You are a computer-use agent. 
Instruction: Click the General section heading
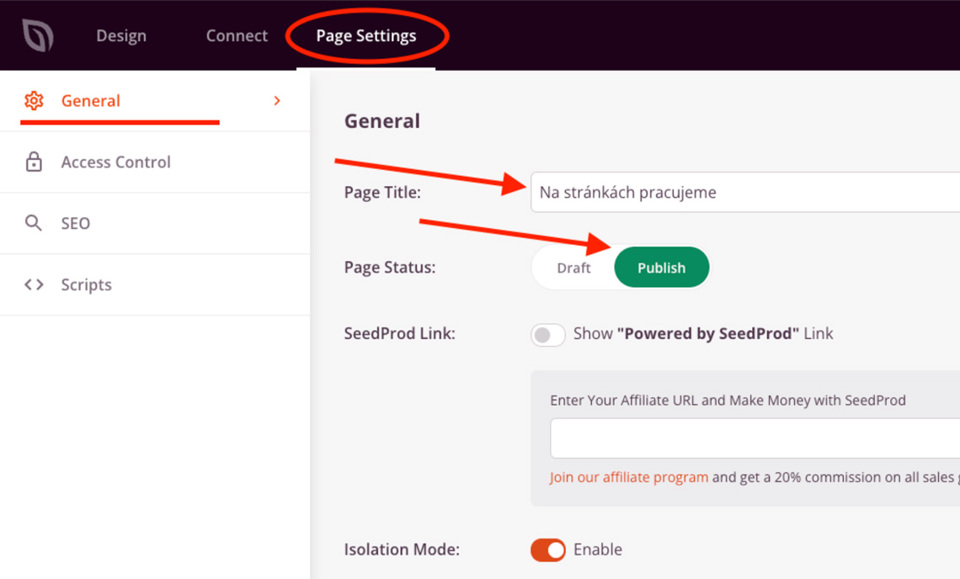(x=382, y=121)
